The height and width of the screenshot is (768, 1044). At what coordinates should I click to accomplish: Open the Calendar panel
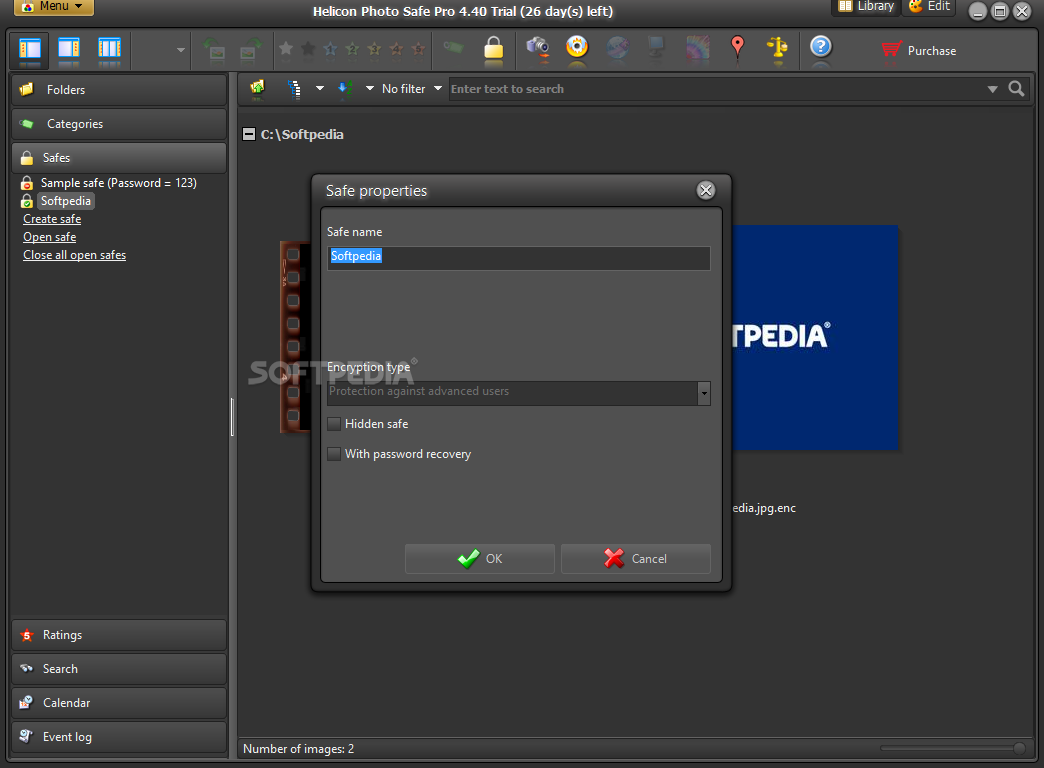tap(119, 703)
